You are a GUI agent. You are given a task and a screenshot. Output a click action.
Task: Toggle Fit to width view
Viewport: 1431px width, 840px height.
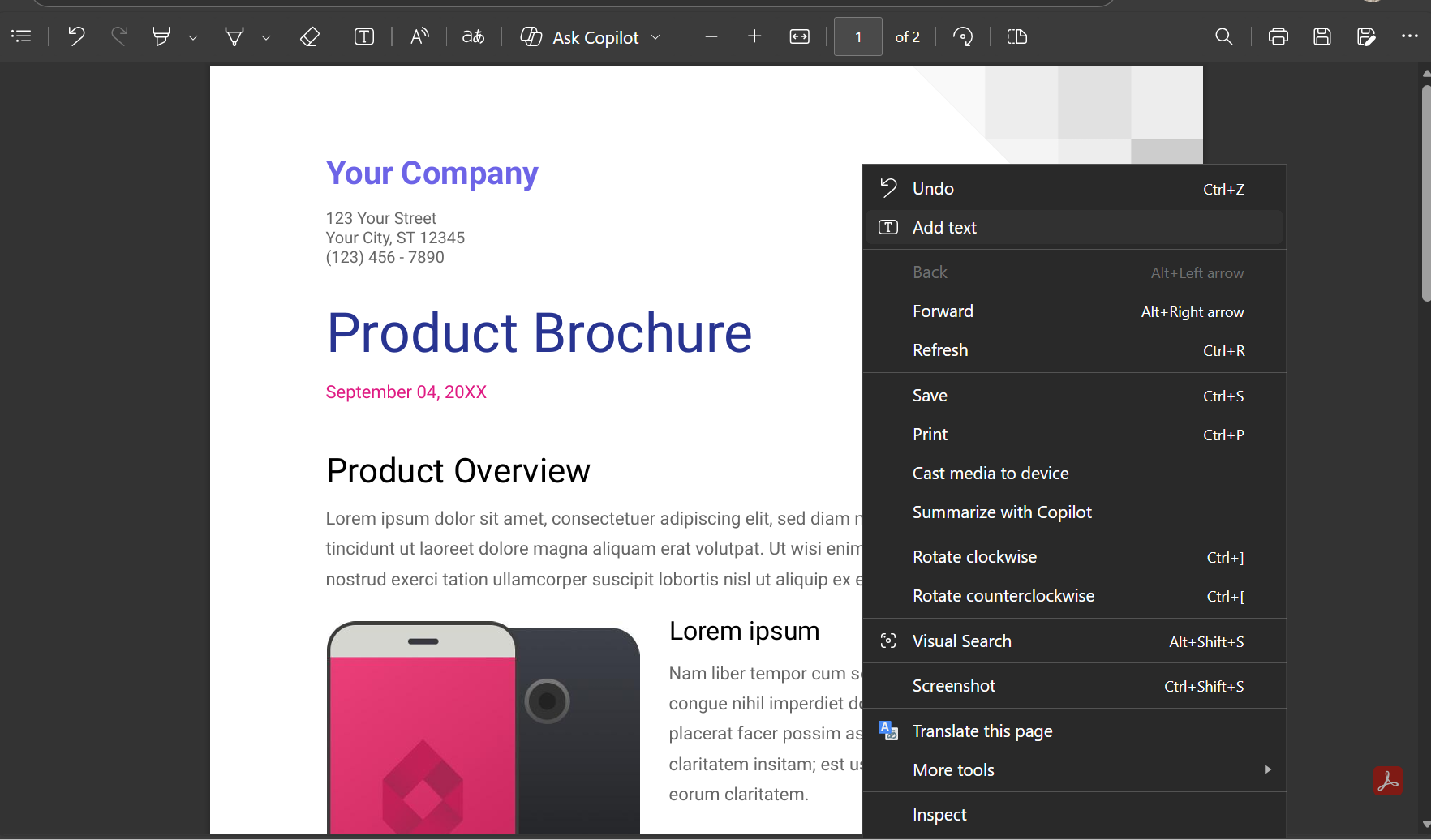pos(800,36)
